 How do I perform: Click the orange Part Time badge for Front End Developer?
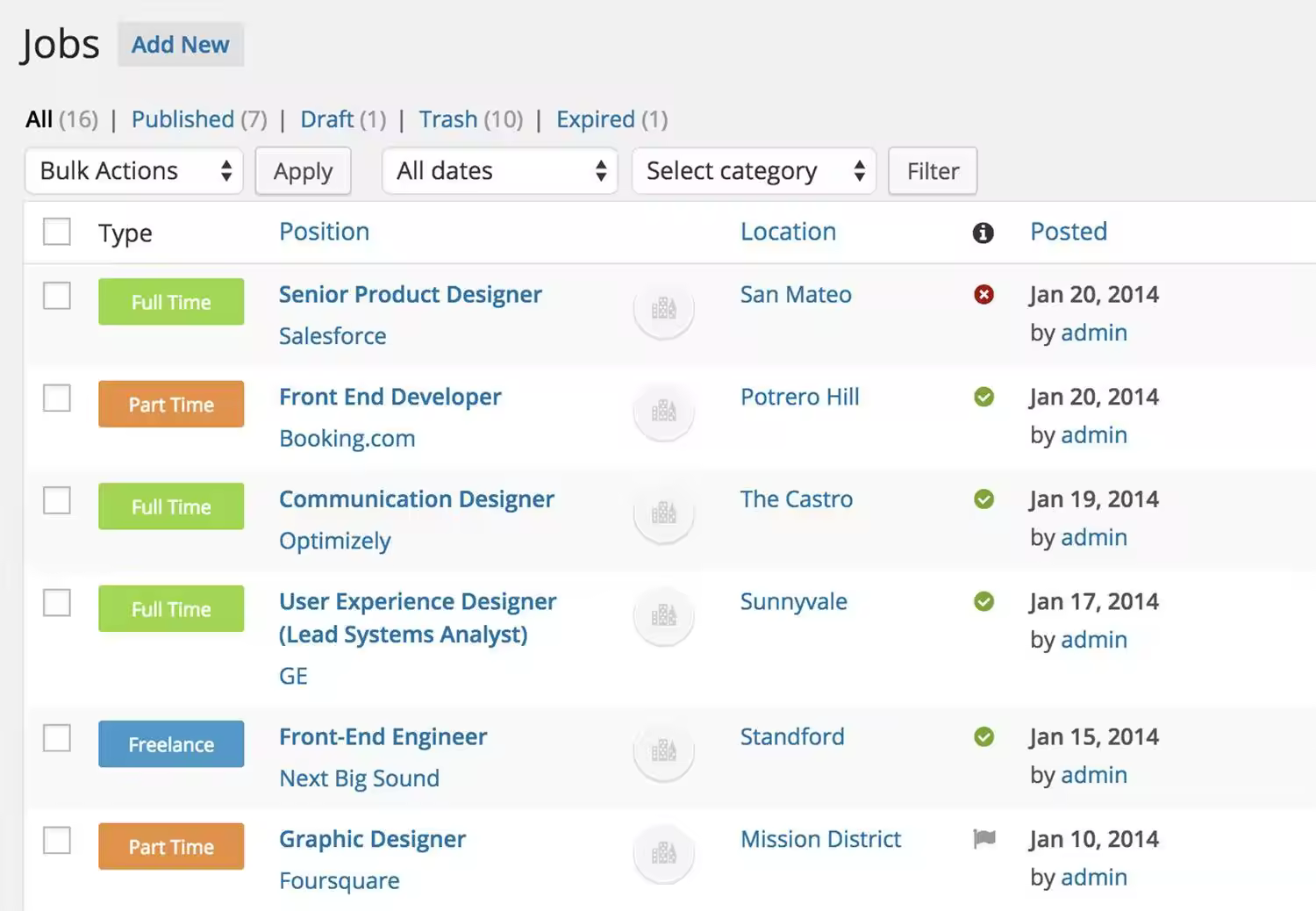pos(171,405)
